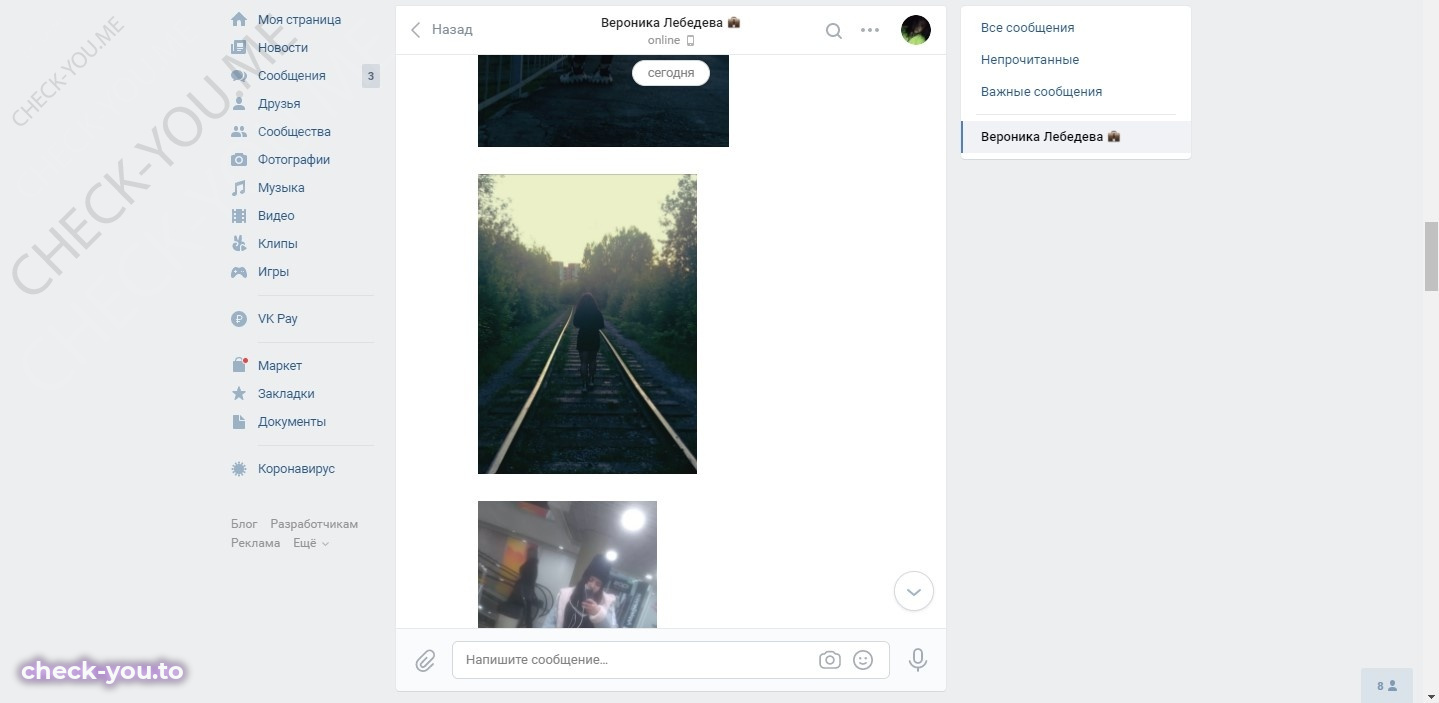The width and height of the screenshot is (1439, 703).
Task: Open the Коронавирус menu link
Action: [296, 468]
